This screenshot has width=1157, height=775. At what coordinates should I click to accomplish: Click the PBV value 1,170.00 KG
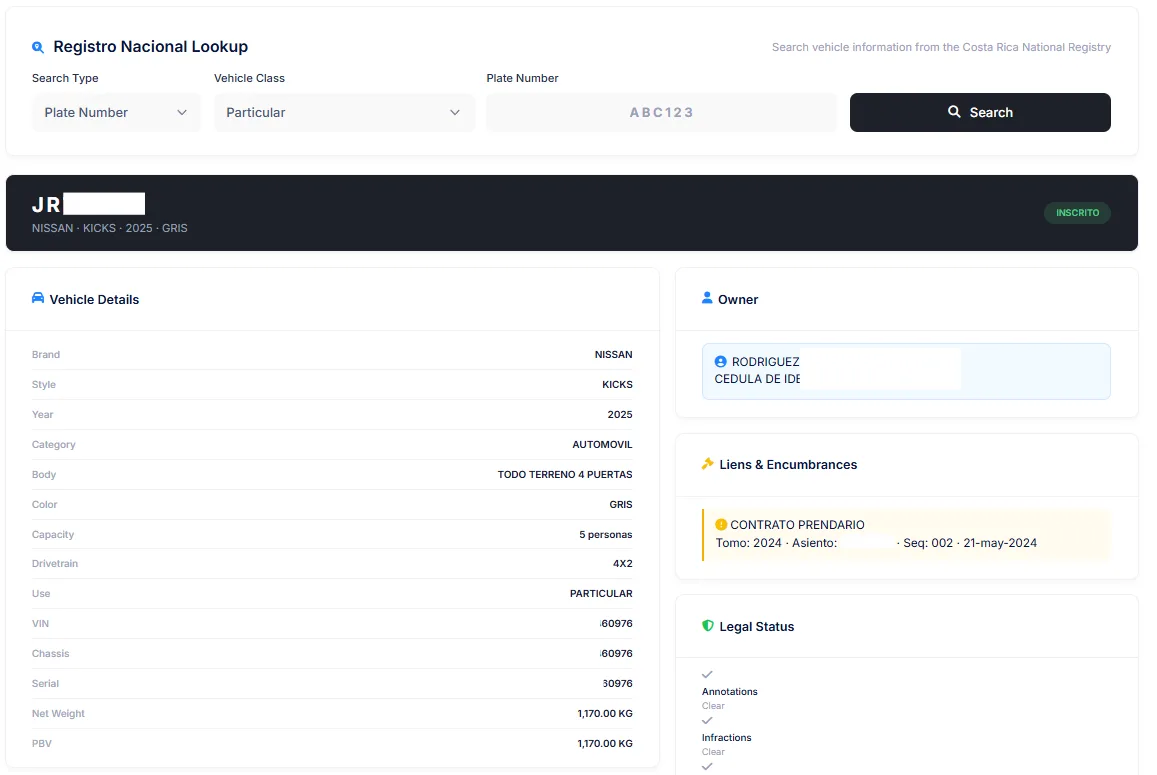click(x=604, y=744)
